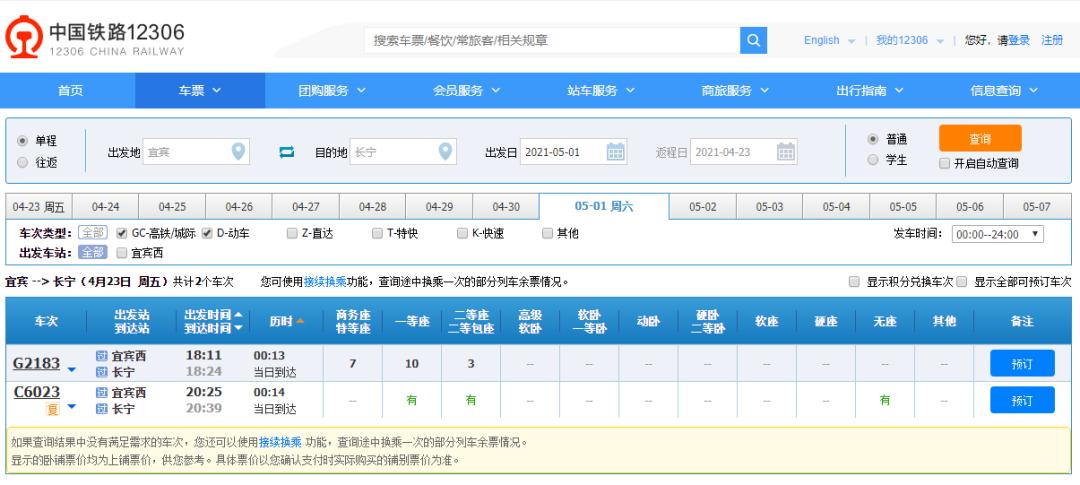
Task: Open the 出发日 calendar icon
Action: coord(617,152)
